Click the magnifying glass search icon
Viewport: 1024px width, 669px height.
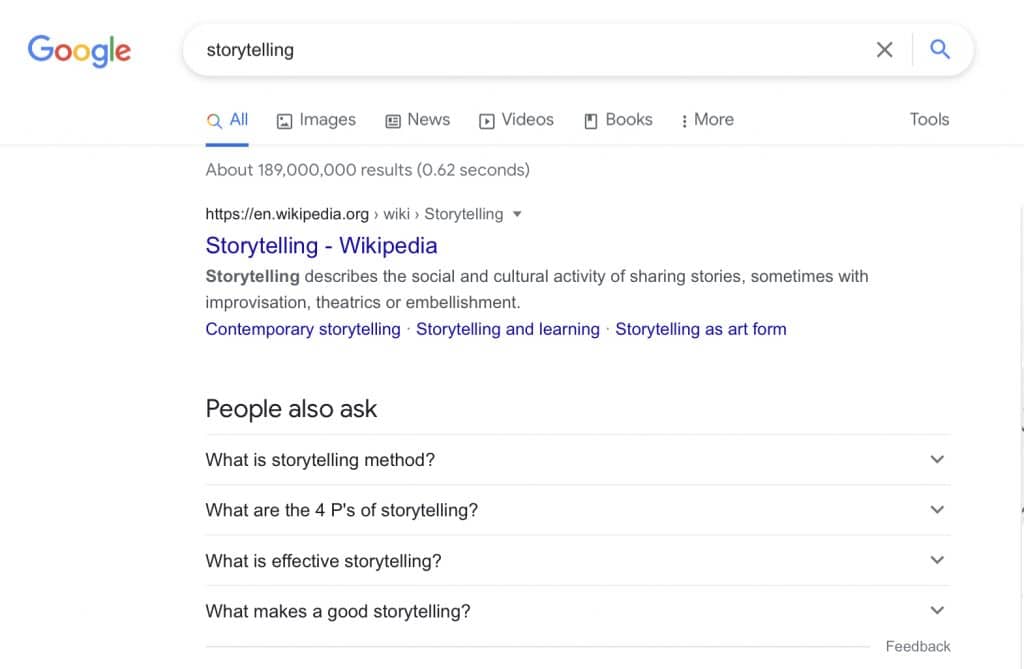pos(940,49)
